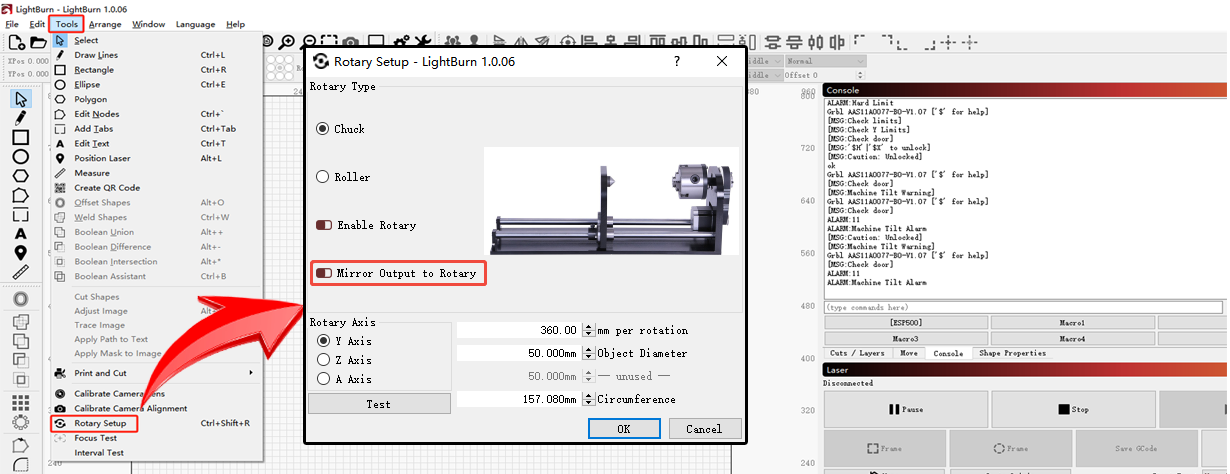Image resolution: width=1230 pixels, height=474 pixels.
Task: Select the Position Laser pin tool in left toolbar
Action: [x=20, y=252]
